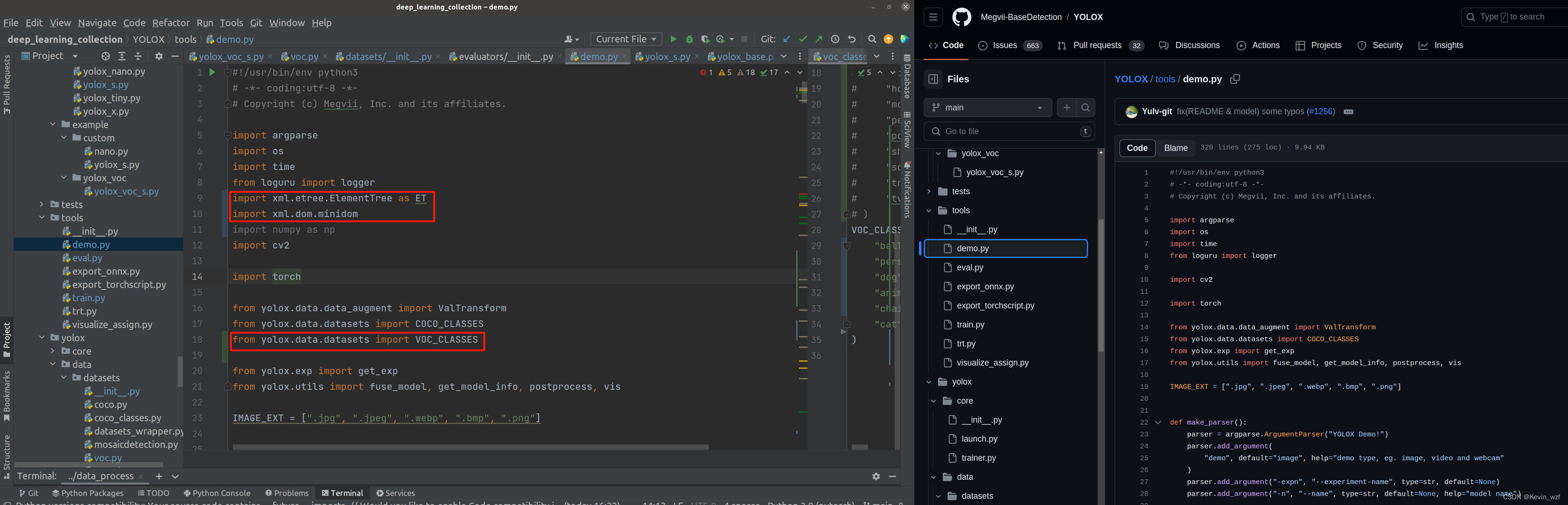
Task: Open the Refactor menu
Action: tap(170, 22)
